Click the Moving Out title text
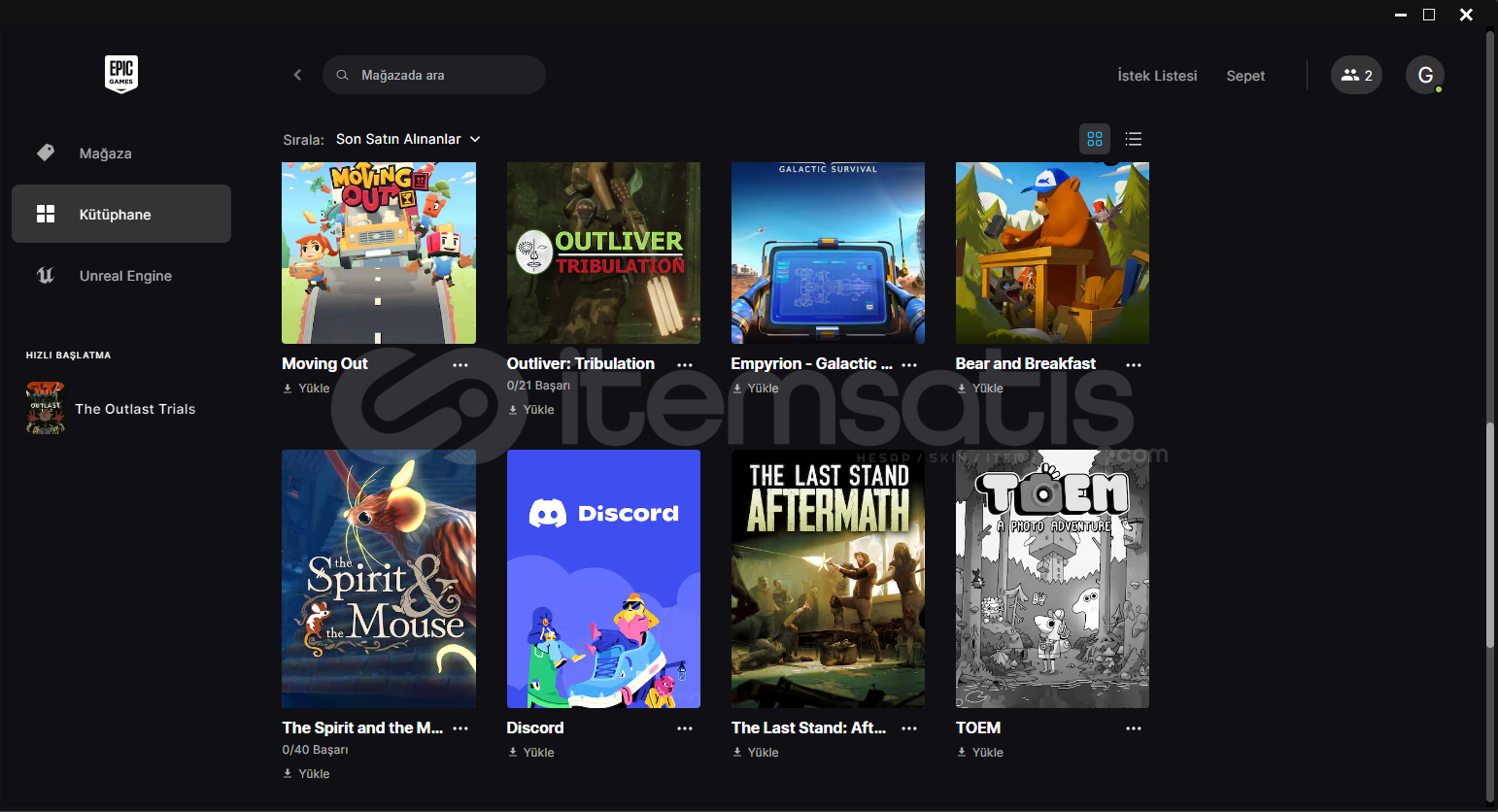This screenshot has width=1498, height=812. [x=324, y=364]
